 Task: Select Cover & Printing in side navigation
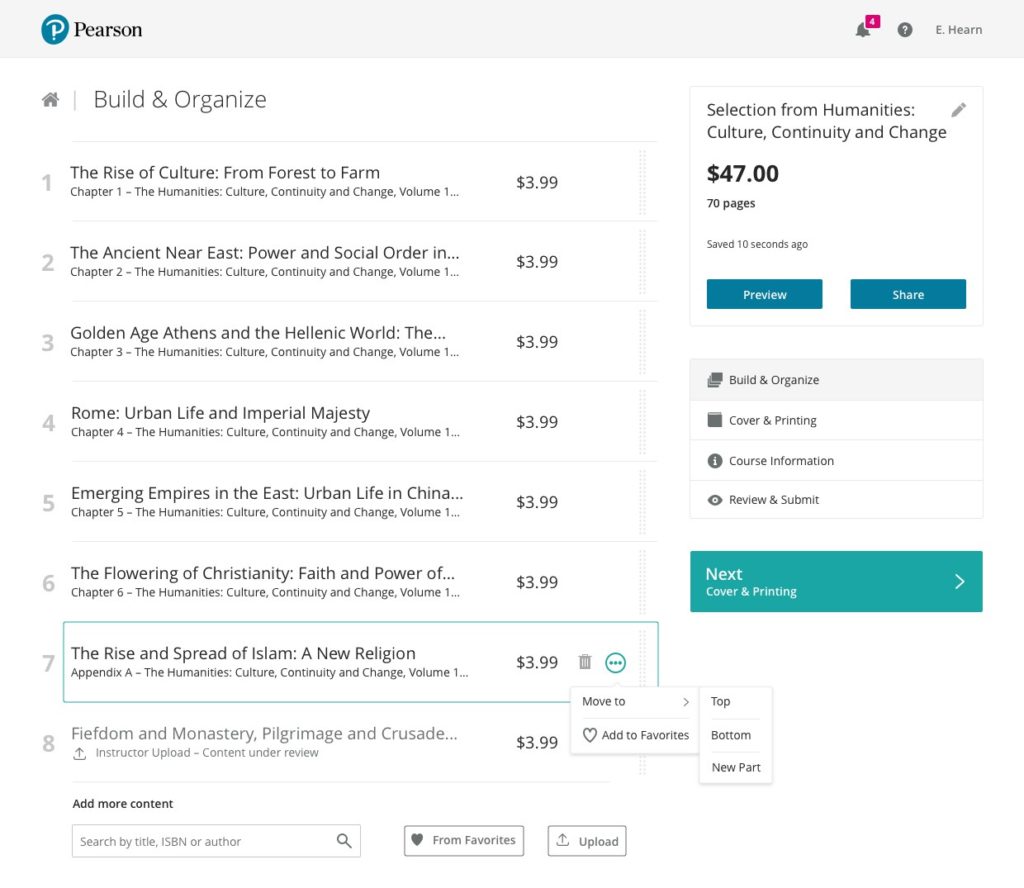pos(836,420)
